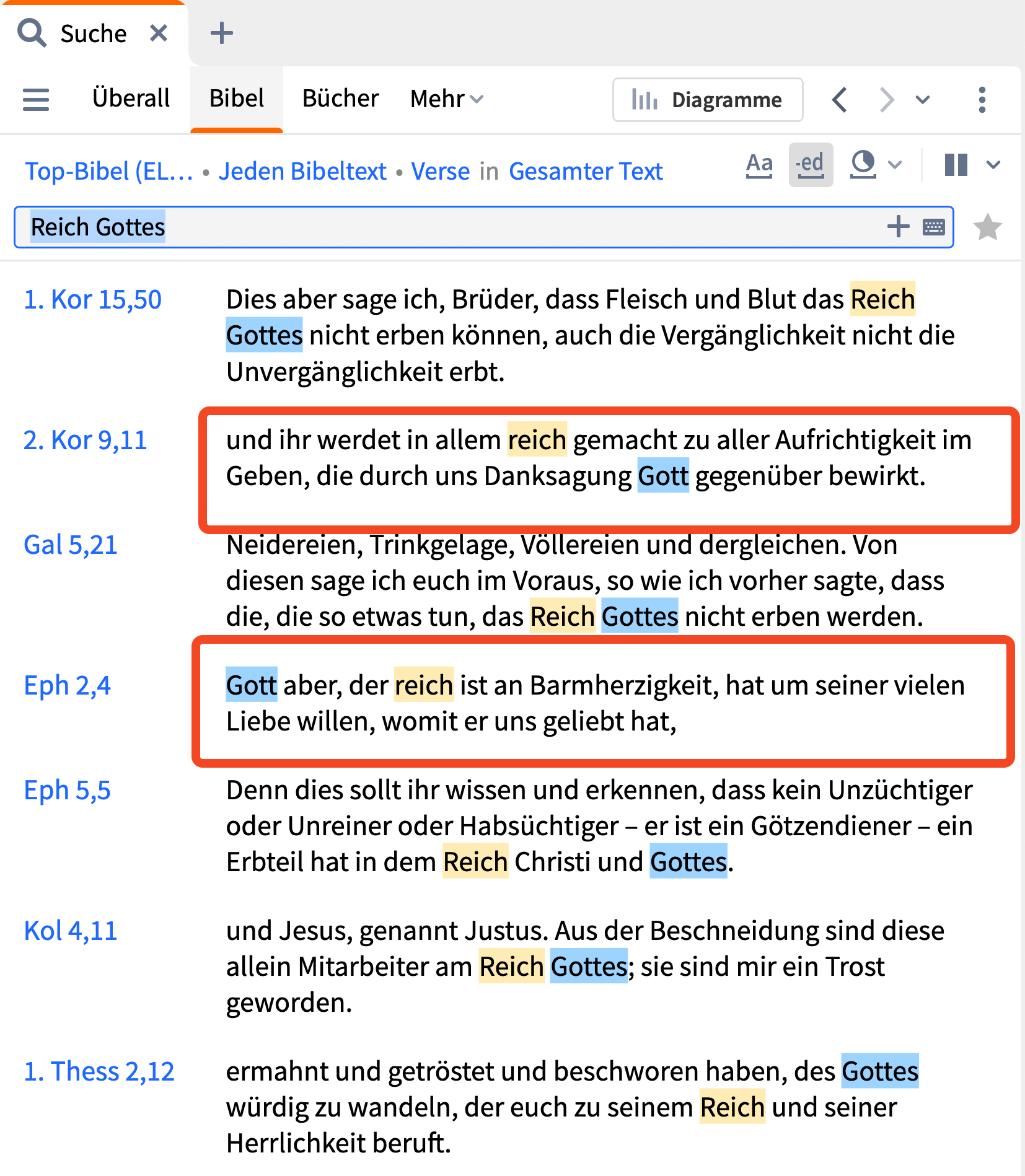
Task: Toggle the favorite star icon
Action: click(x=987, y=227)
